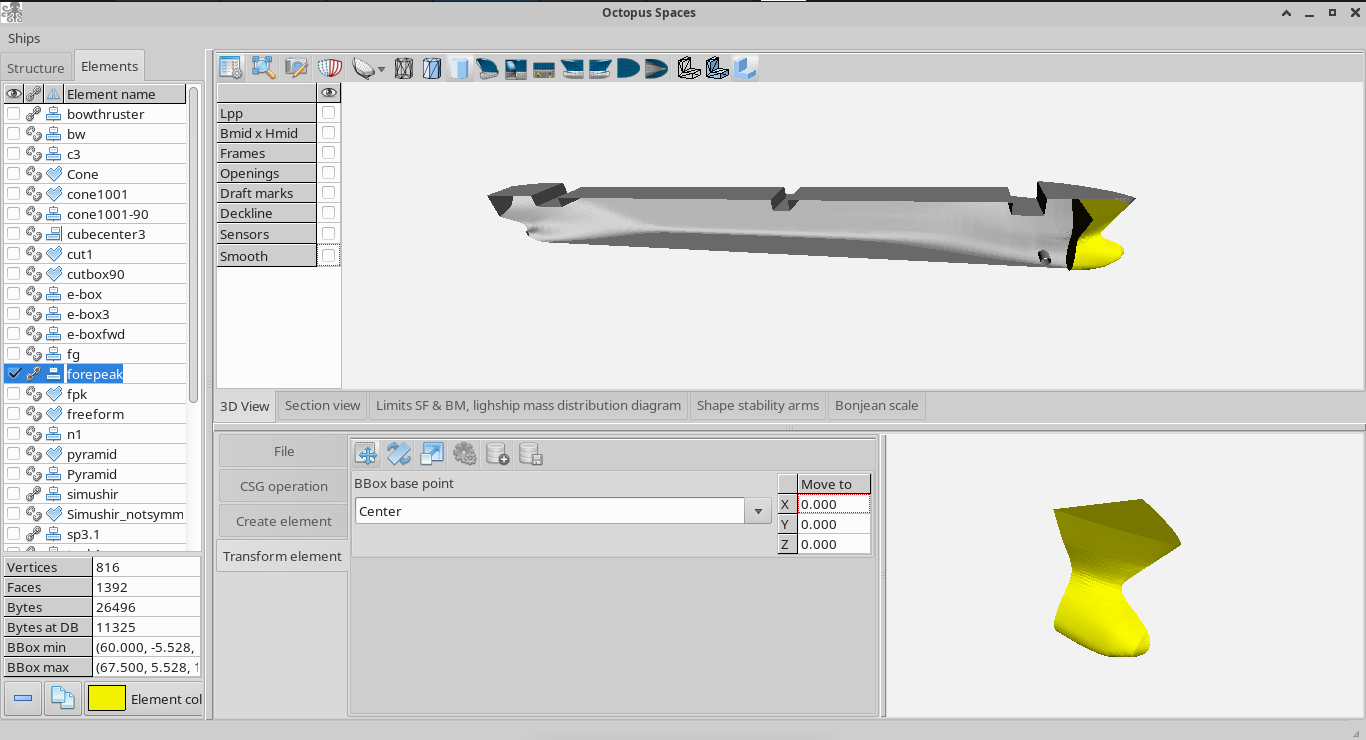Viewport: 1366px width, 740px height.
Task: Expand the hull view dropdown arrow
Action: coord(381,69)
